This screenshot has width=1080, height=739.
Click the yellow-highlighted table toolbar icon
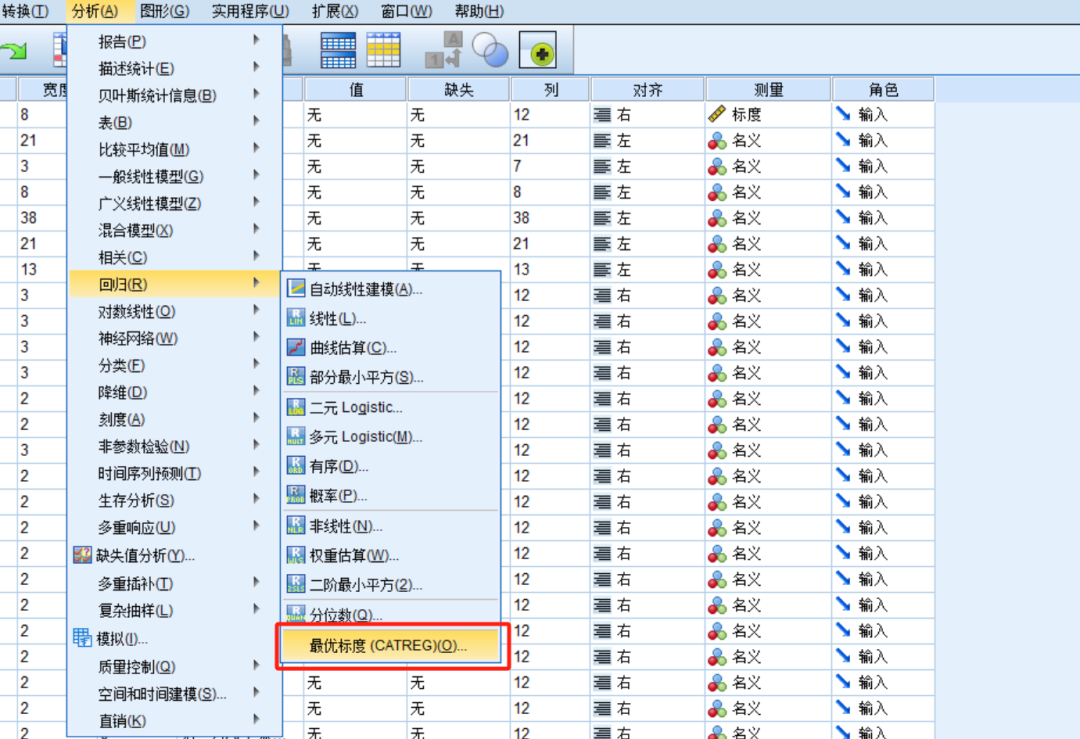point(383,50)
